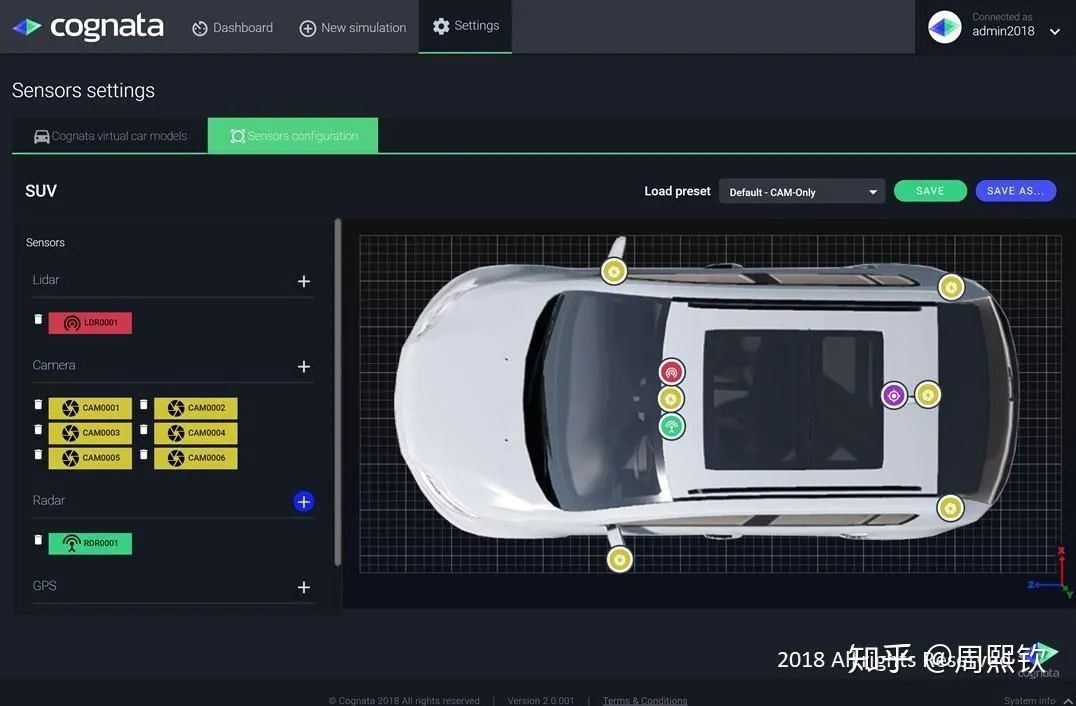The height and width of the screenshot is (706, 1076).
Task: Click the sensors panel vertical scrollbar
Action: [338, 392]
